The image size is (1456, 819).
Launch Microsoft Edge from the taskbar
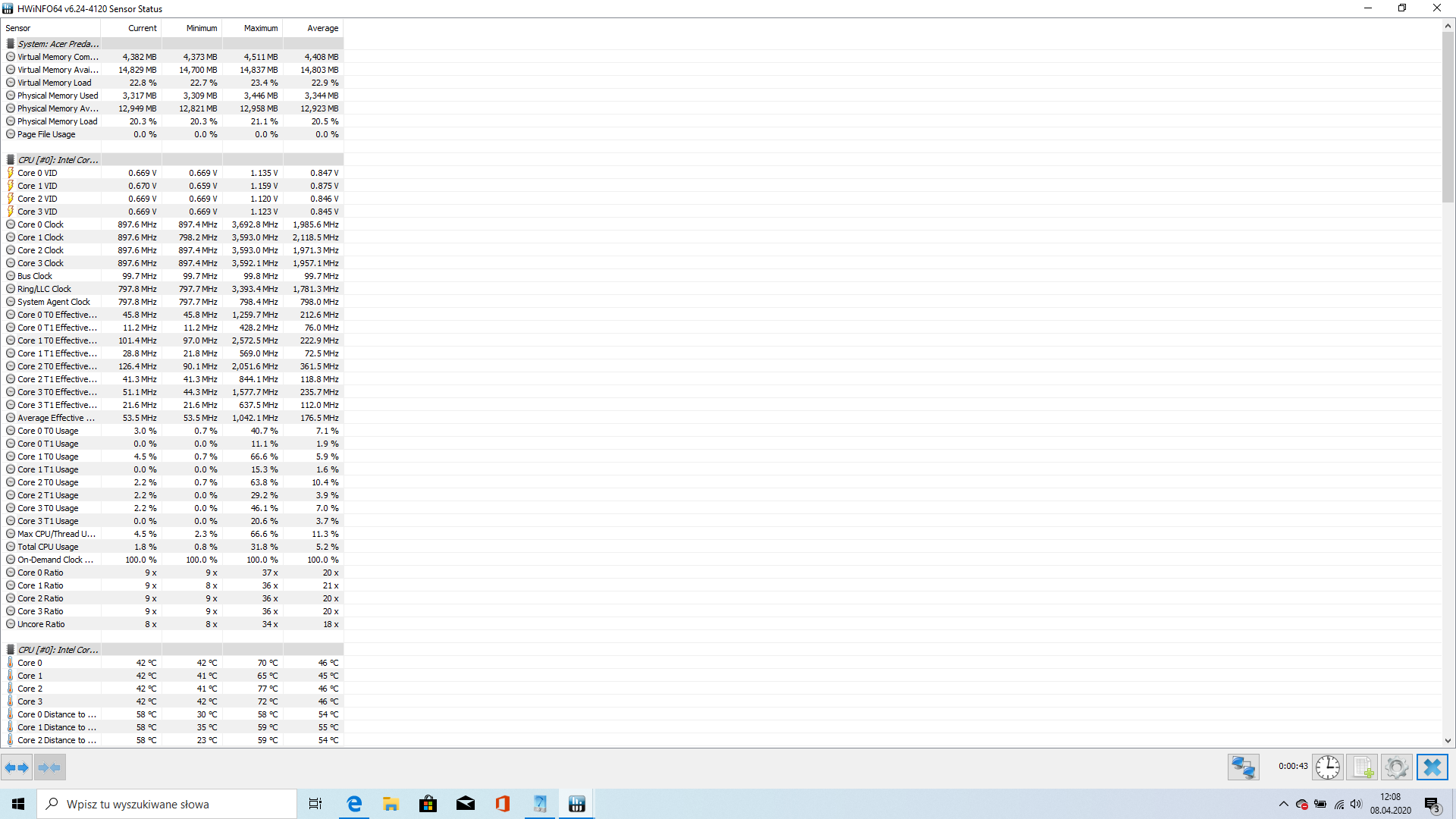[354, 804]
